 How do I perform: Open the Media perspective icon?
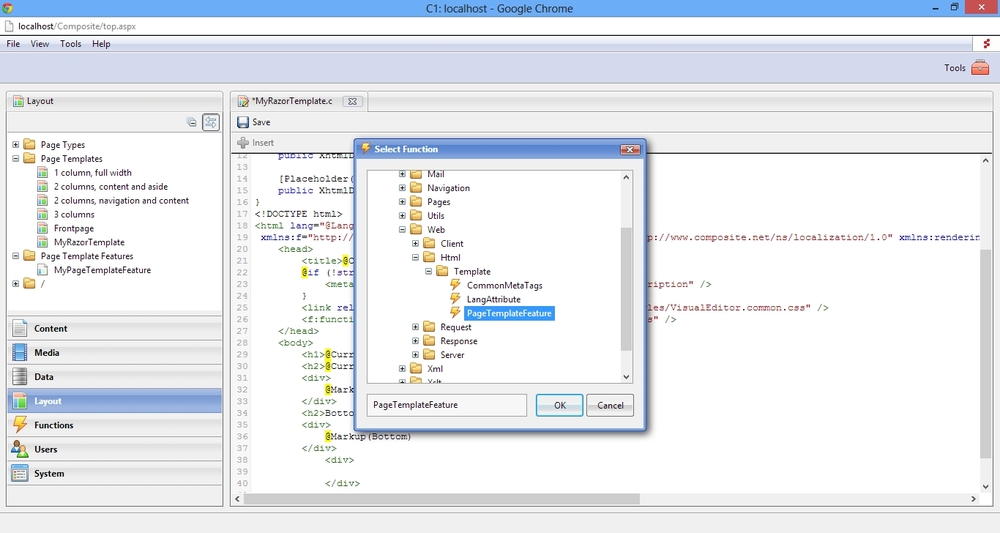(19, 353)
